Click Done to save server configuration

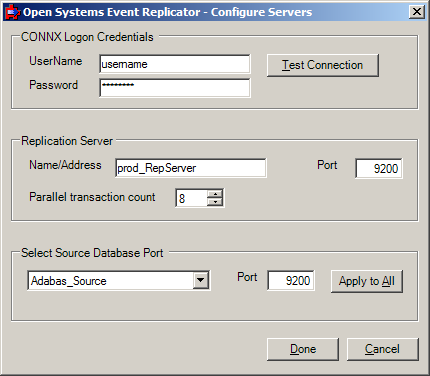tap(303, 349)
